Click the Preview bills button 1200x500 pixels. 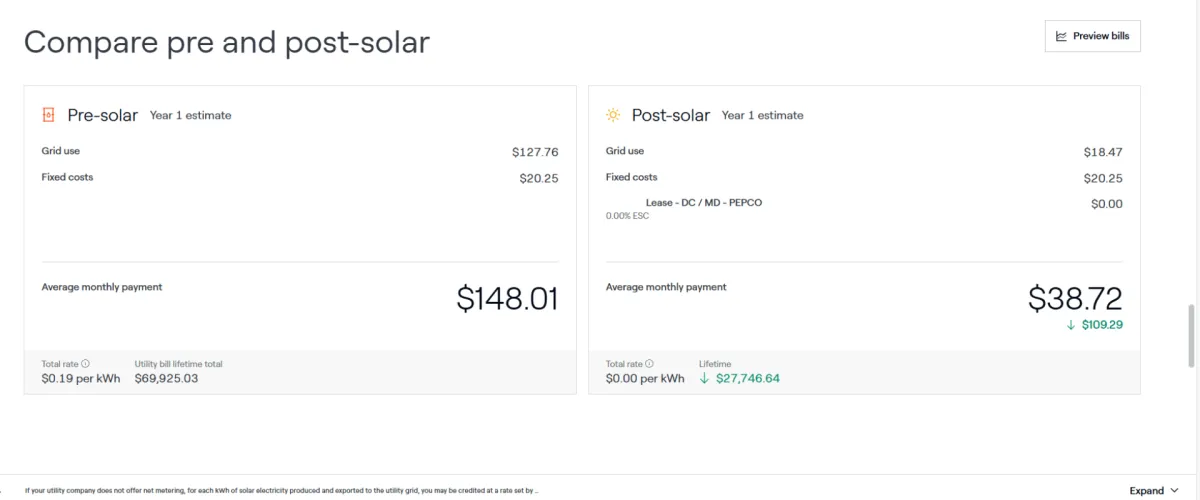1092,36
